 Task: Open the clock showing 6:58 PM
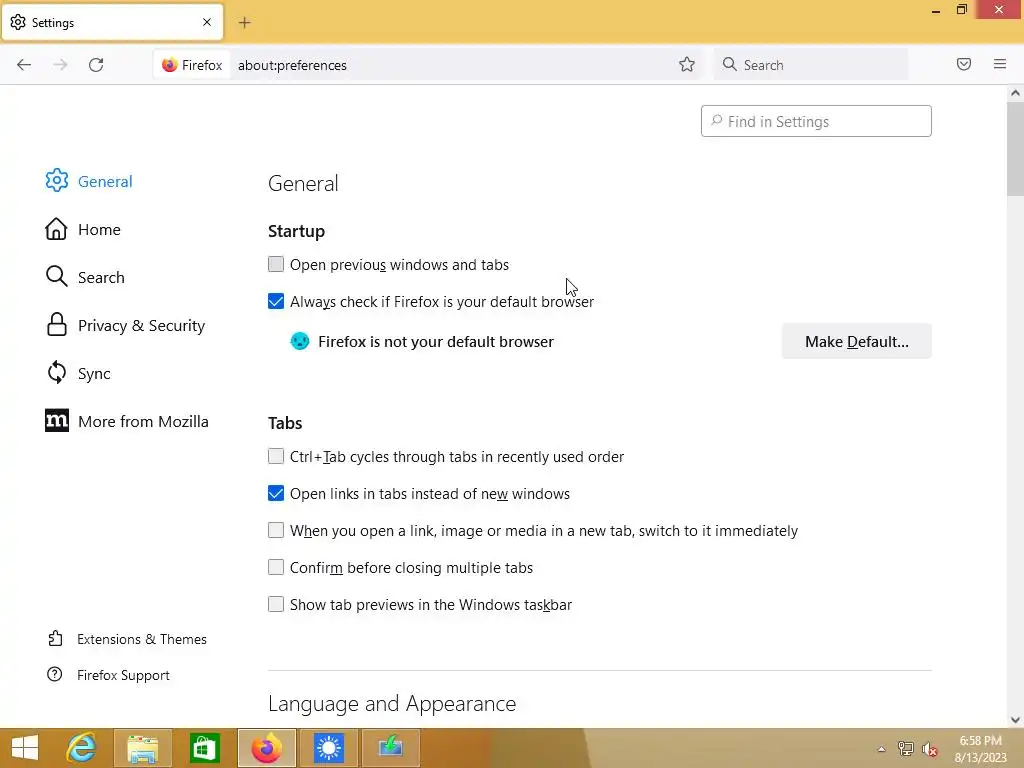pos(980,749)
